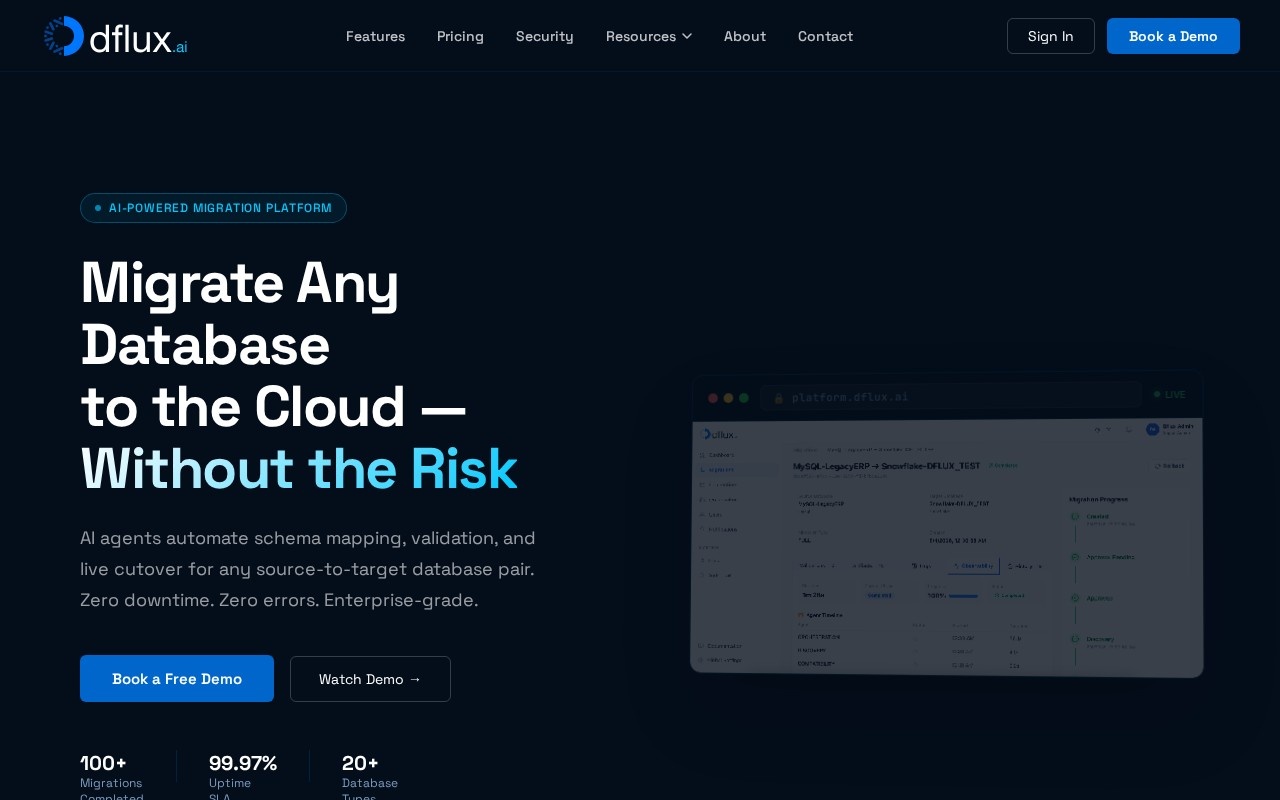Click the lock icon beside preview URL
The width and height of the screenshot is (1280, 800).
[779, 398]
